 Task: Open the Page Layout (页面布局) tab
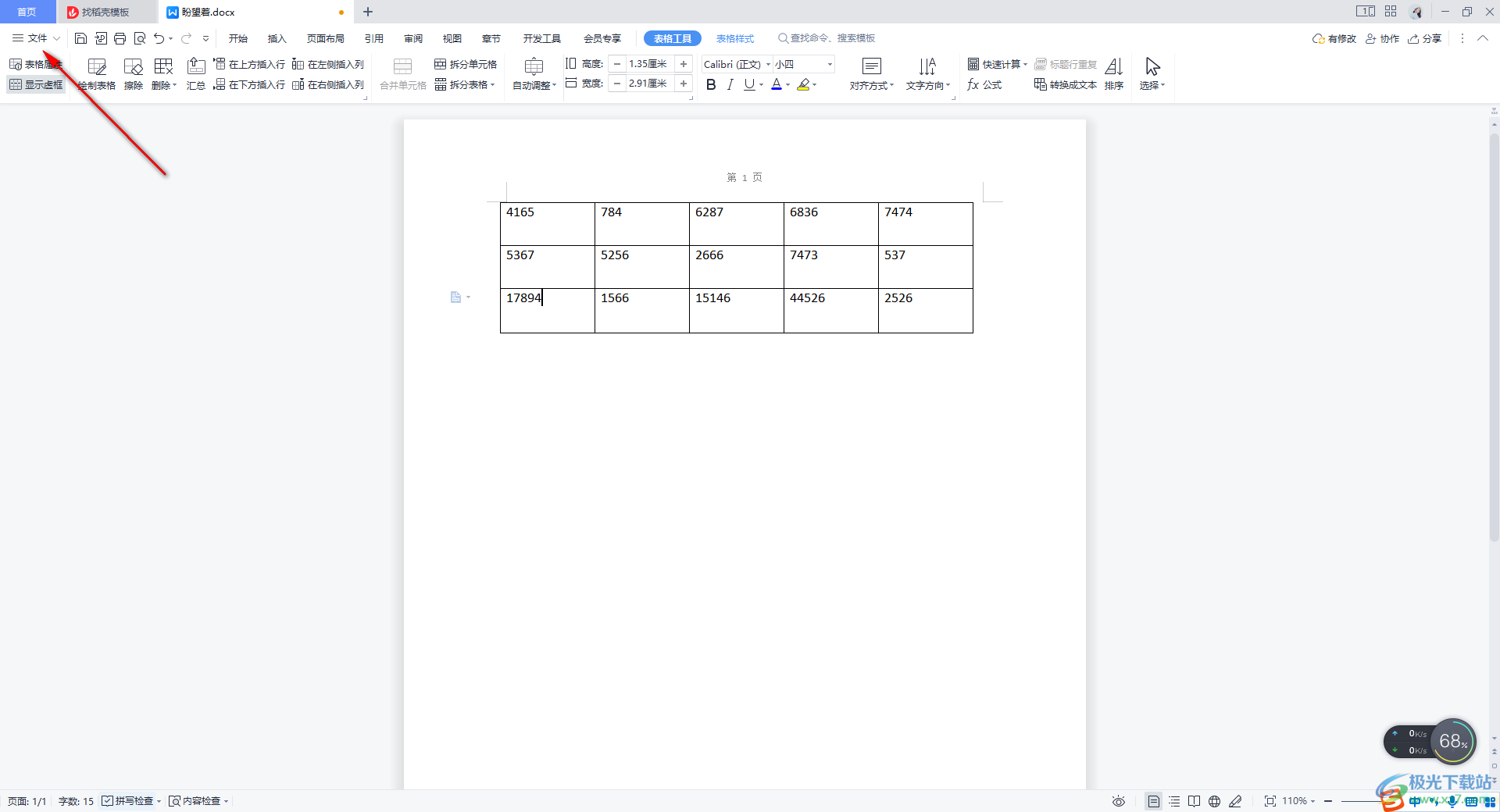(326, 38)
